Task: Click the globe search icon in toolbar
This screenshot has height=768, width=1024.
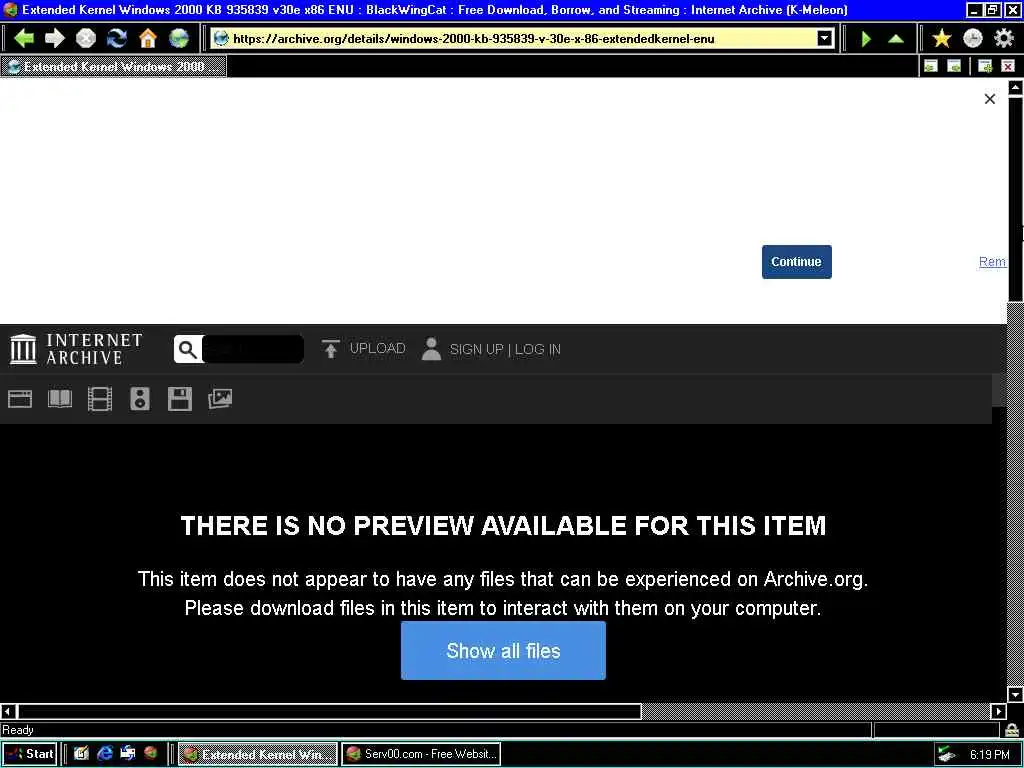Action: [179, 39]
